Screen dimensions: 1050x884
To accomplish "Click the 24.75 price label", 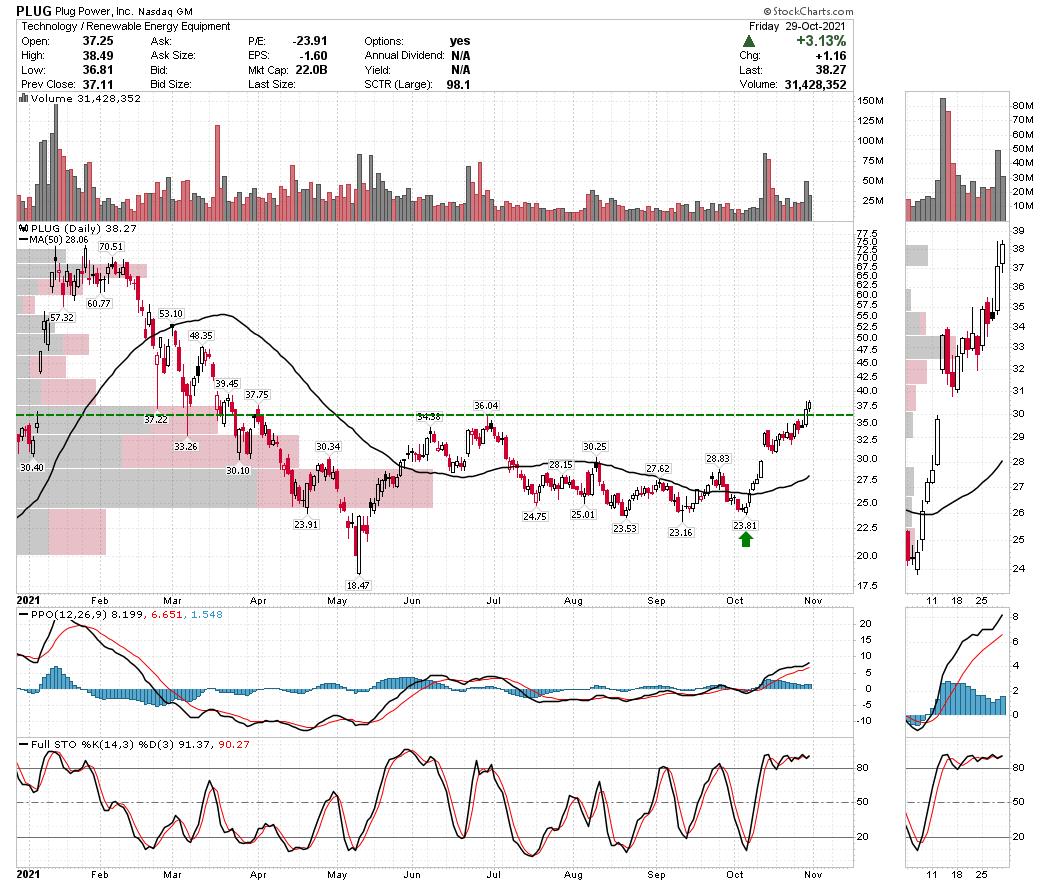I will (x=535, y=516).
